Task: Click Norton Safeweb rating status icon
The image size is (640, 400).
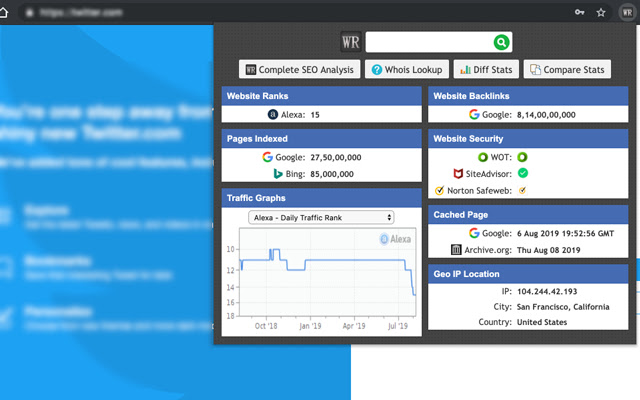Action: click(522, 190)
